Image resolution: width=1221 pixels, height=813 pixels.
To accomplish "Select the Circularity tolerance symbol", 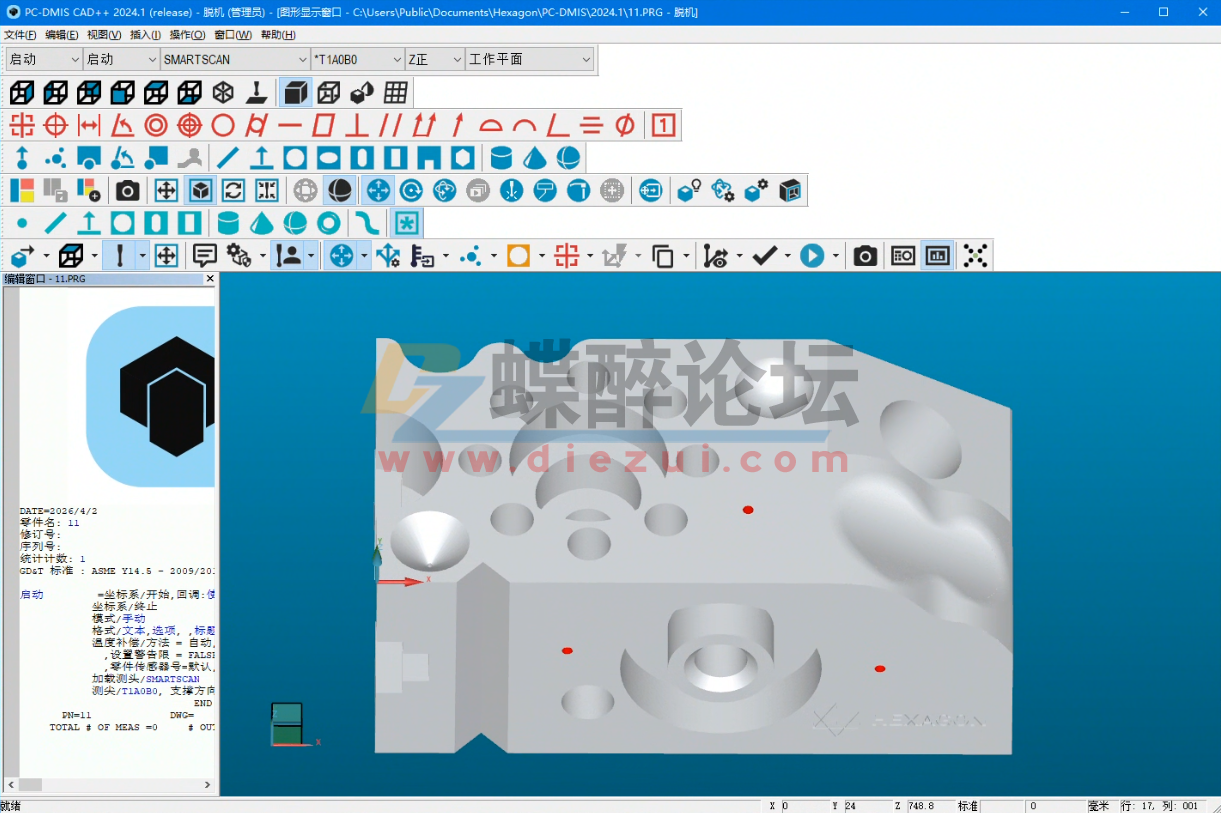I will pos(223,125).
